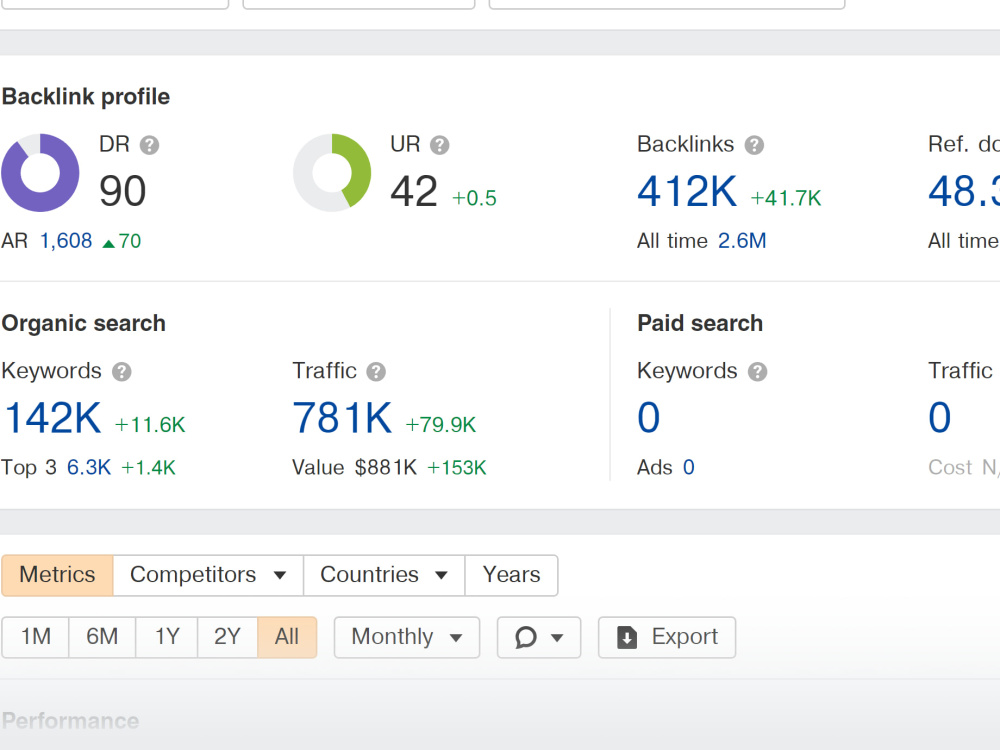Click the Export download icon
This screenshot has height=750, width=1000.
627,637
